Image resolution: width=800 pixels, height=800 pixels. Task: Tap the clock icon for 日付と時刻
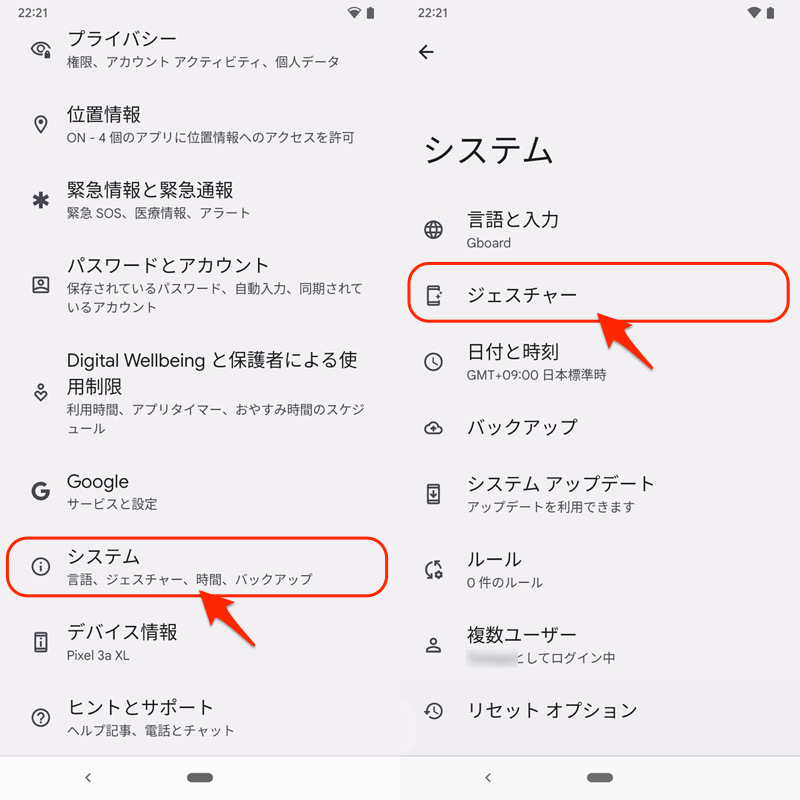(433, 362)
